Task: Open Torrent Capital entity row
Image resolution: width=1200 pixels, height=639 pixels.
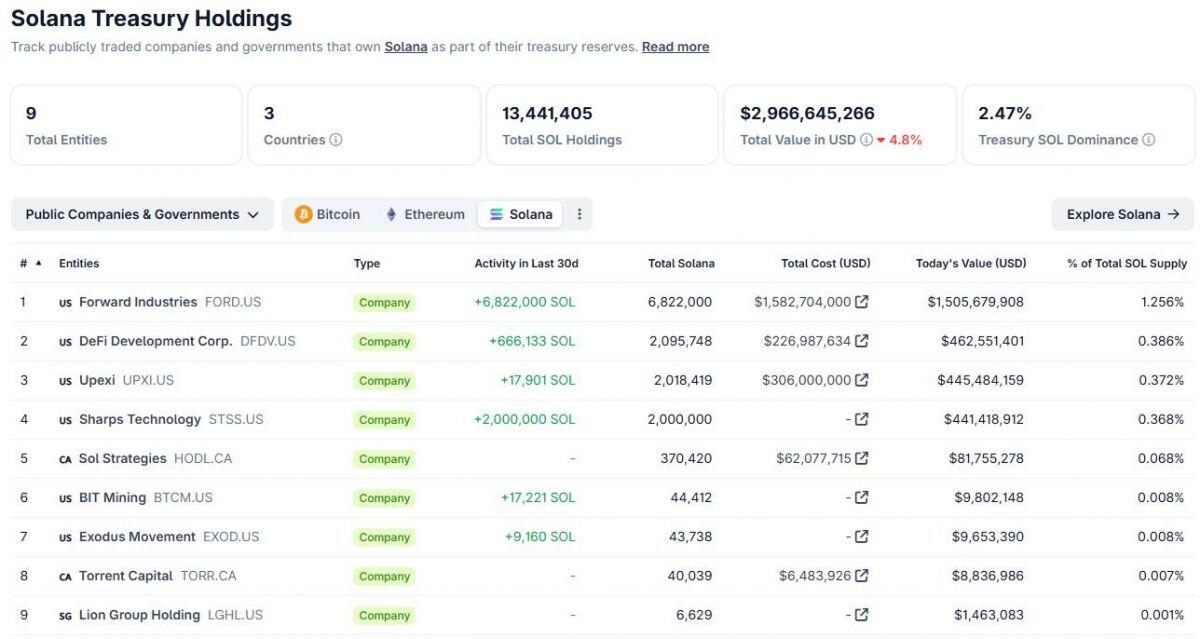Action: tap(600, 576)
